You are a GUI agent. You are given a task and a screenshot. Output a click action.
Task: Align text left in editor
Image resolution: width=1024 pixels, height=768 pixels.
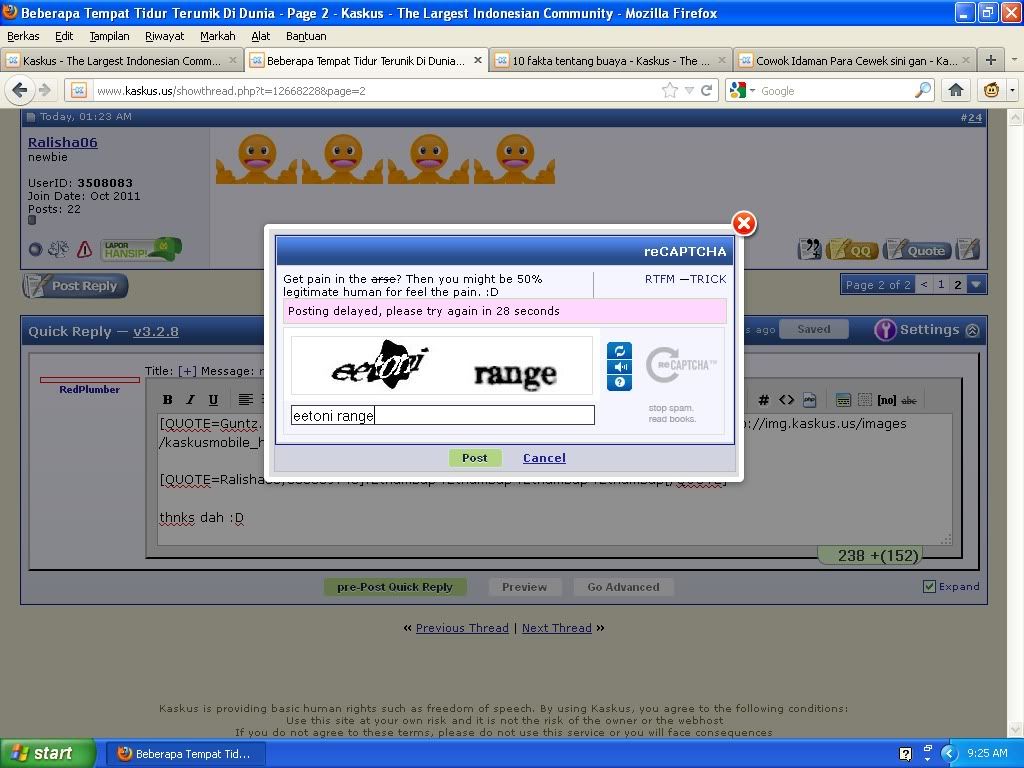click(x=246, y=400)
